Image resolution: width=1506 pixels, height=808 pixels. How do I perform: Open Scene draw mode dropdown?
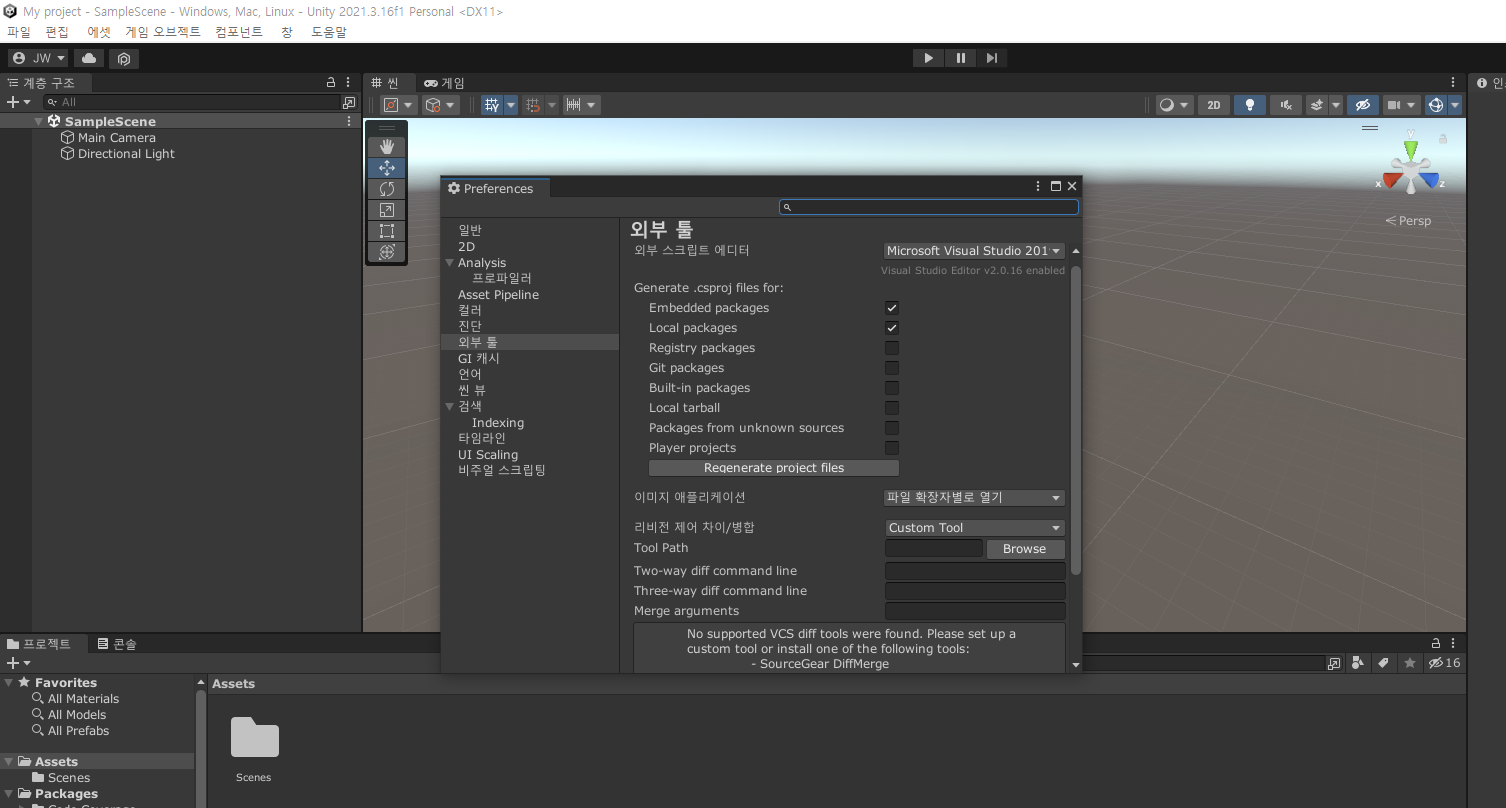(1175, 105)
